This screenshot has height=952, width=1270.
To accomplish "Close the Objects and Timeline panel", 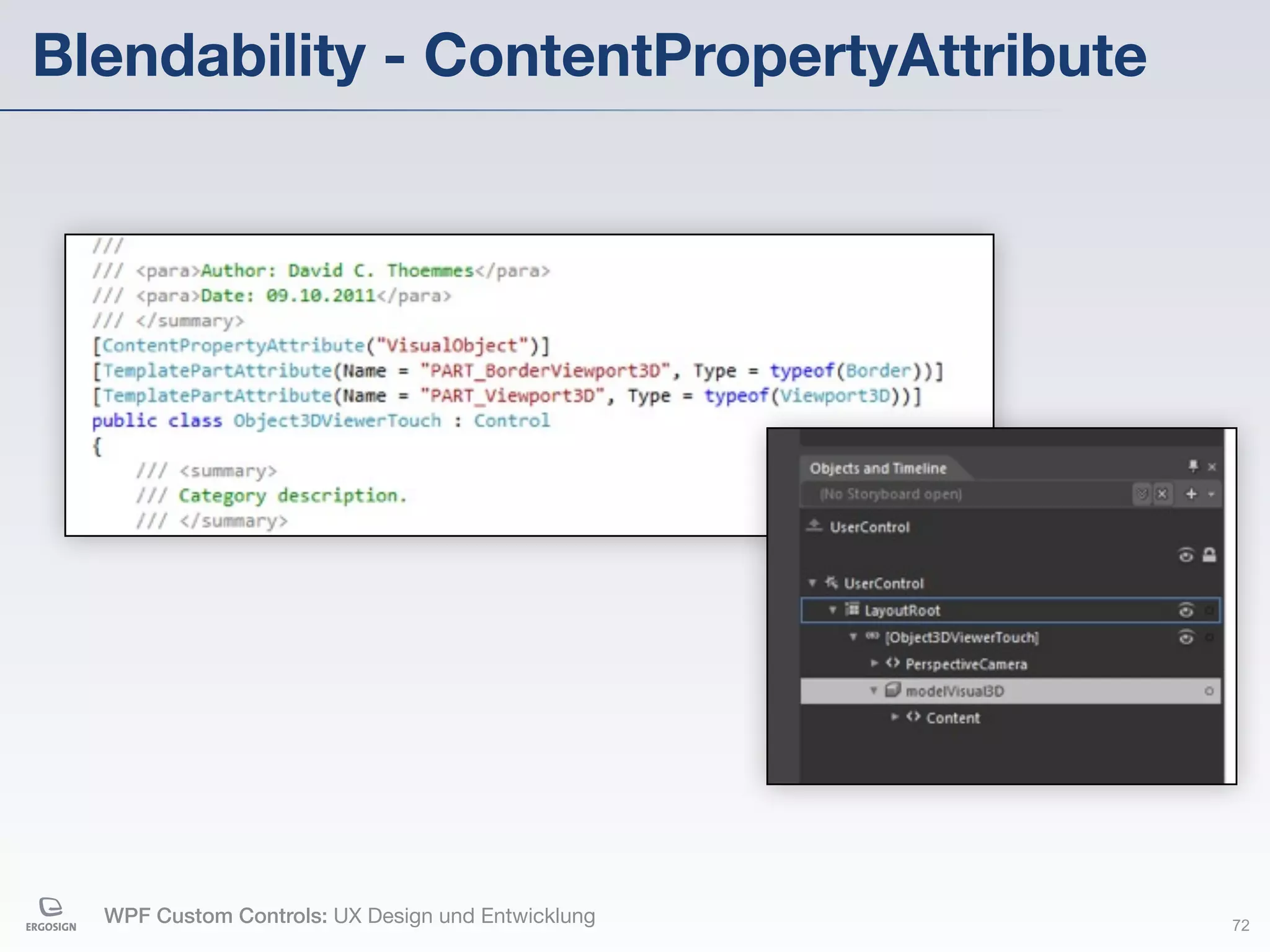I will click(x=1212, y=467).
